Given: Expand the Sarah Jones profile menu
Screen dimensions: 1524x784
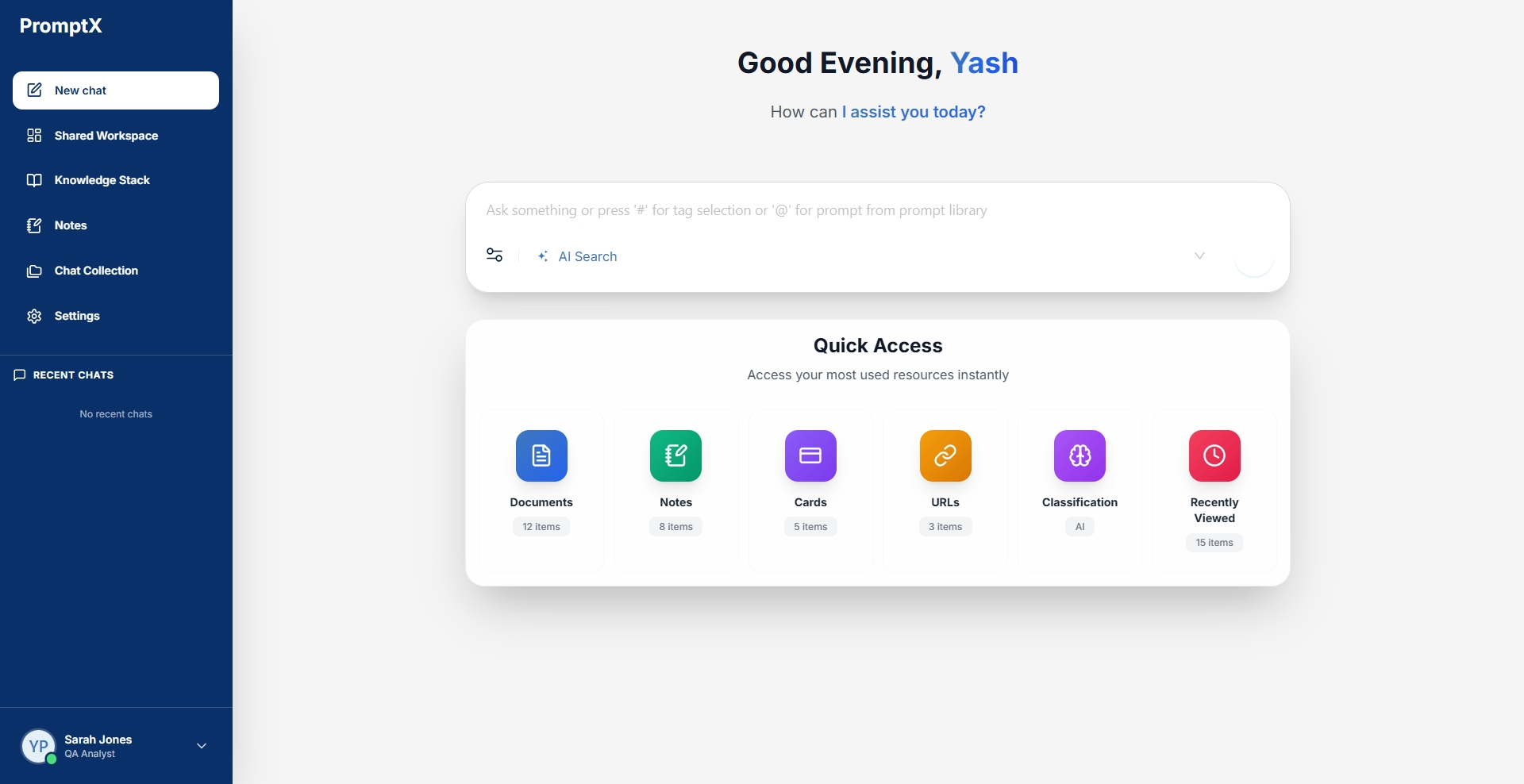Looking at the screenshot, I should tap(201, 746).
